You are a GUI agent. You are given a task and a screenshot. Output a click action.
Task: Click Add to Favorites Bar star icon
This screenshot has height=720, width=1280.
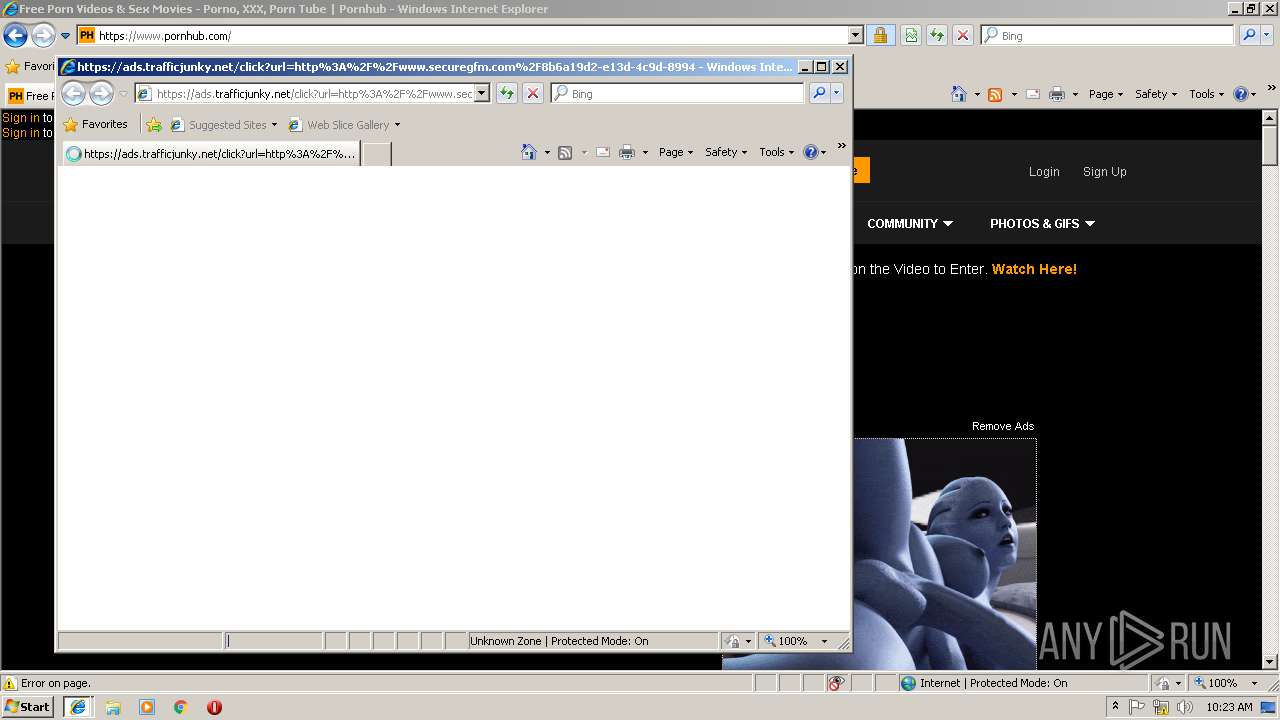click(x=153, y=125)
